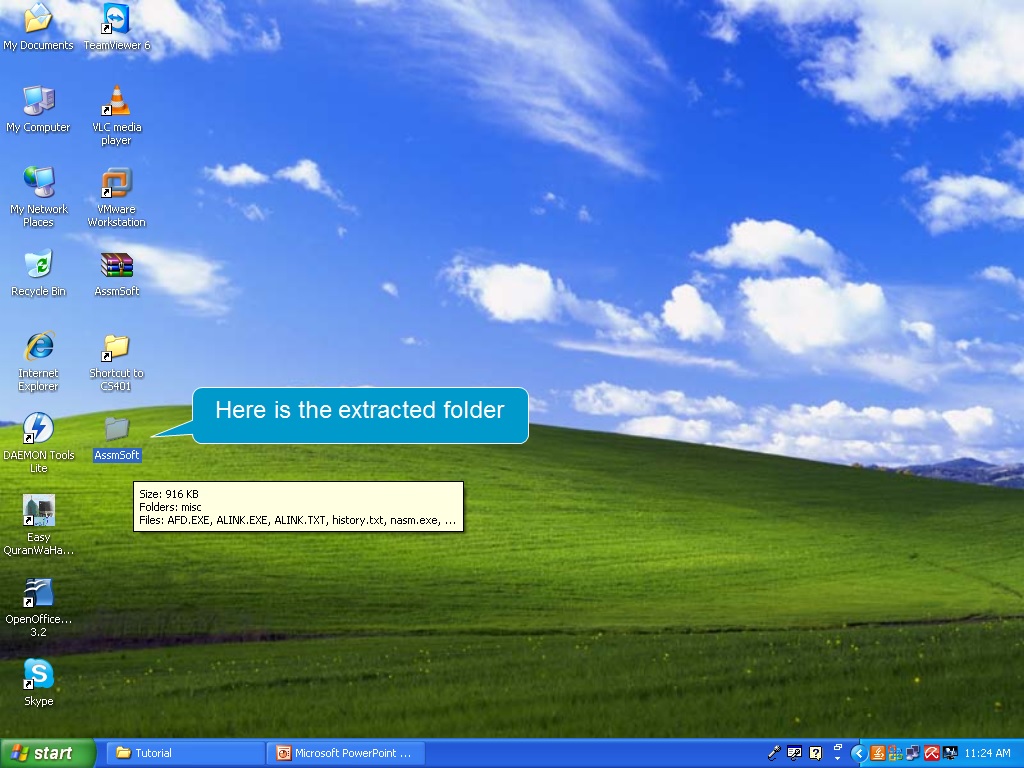This screenshot has height=768, width=1024.
Task: Click the Microsoft Office tray icon
Action: coord(895,753)
